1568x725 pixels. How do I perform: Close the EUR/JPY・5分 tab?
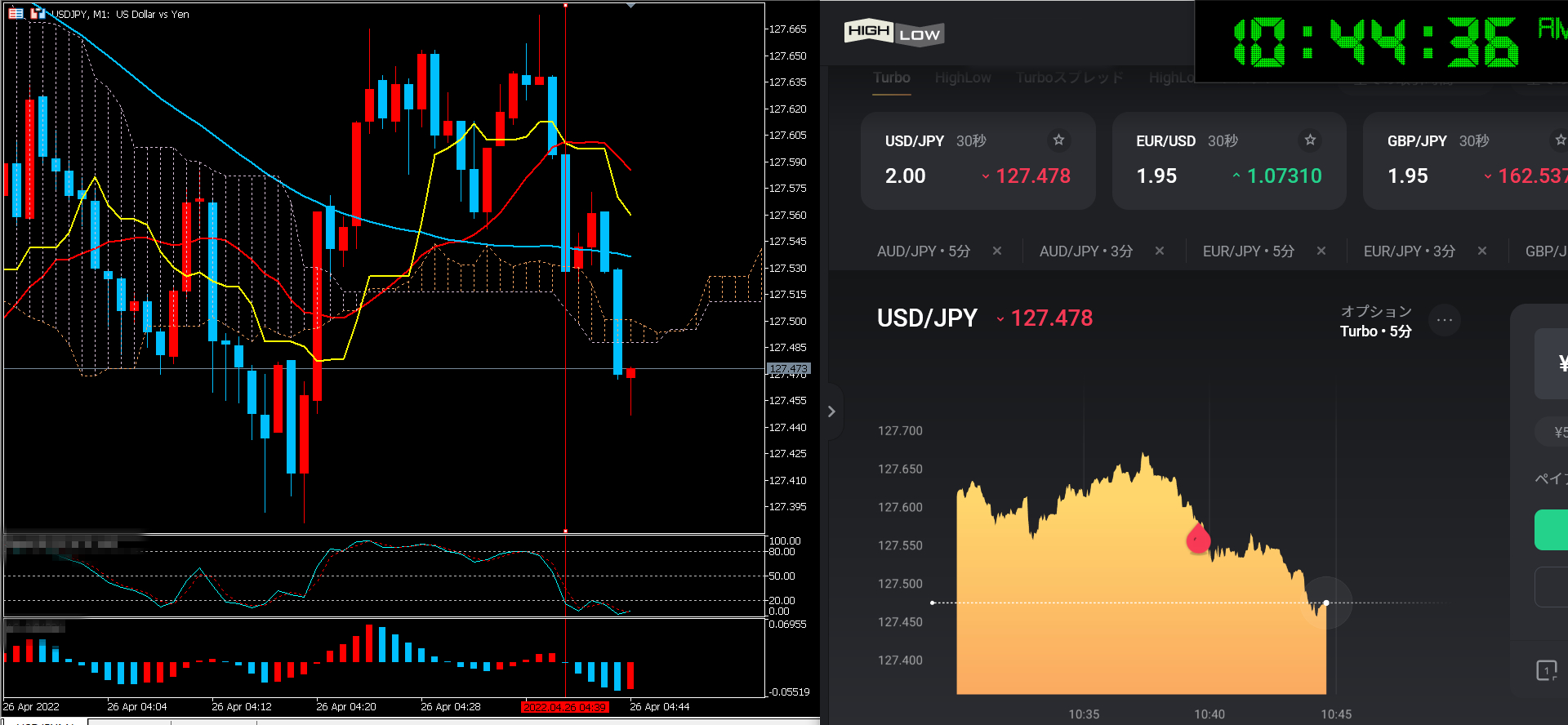pyautogui.click(x=1321, y=251)
